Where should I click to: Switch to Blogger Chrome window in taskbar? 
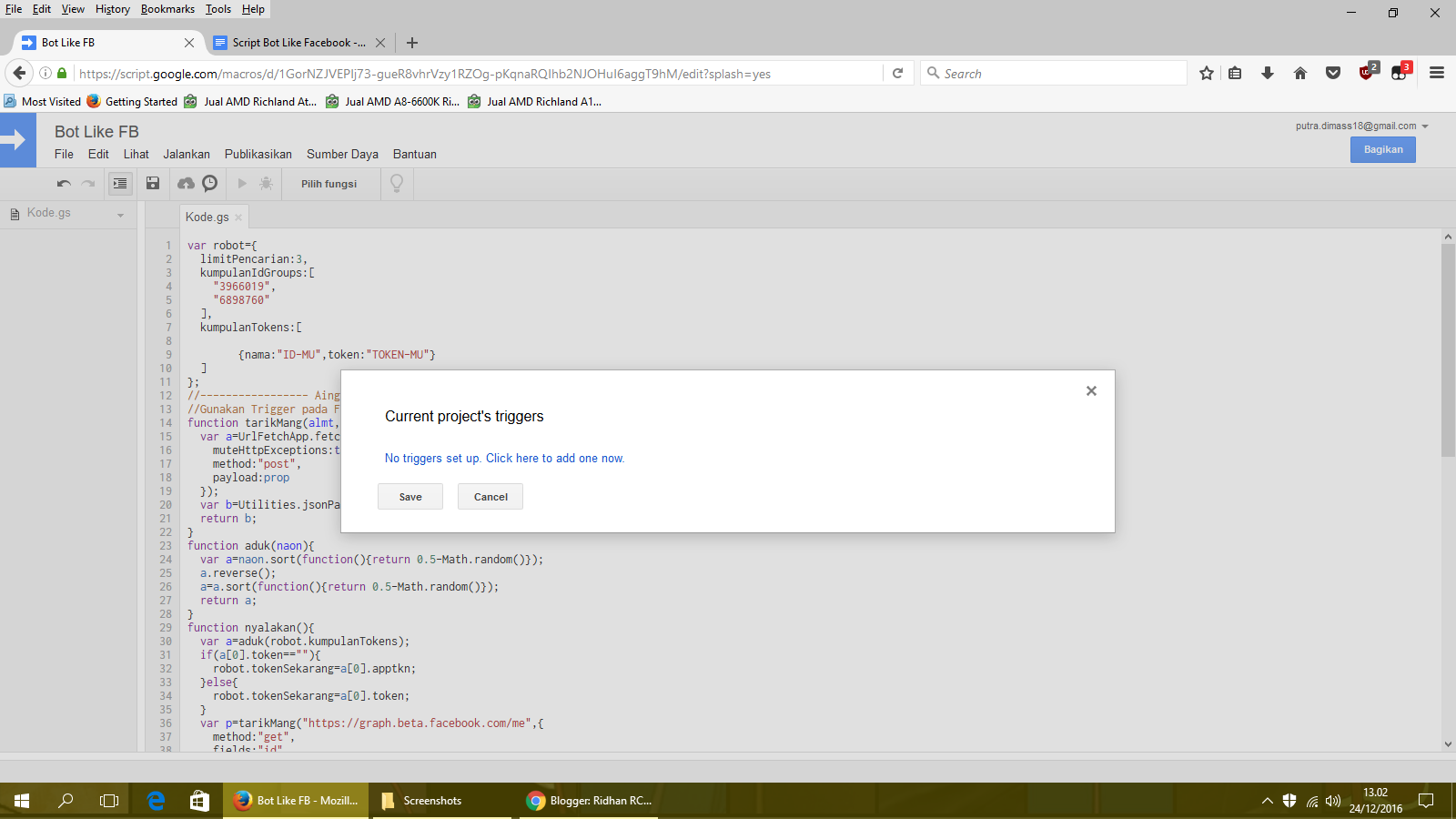point(590,801)
